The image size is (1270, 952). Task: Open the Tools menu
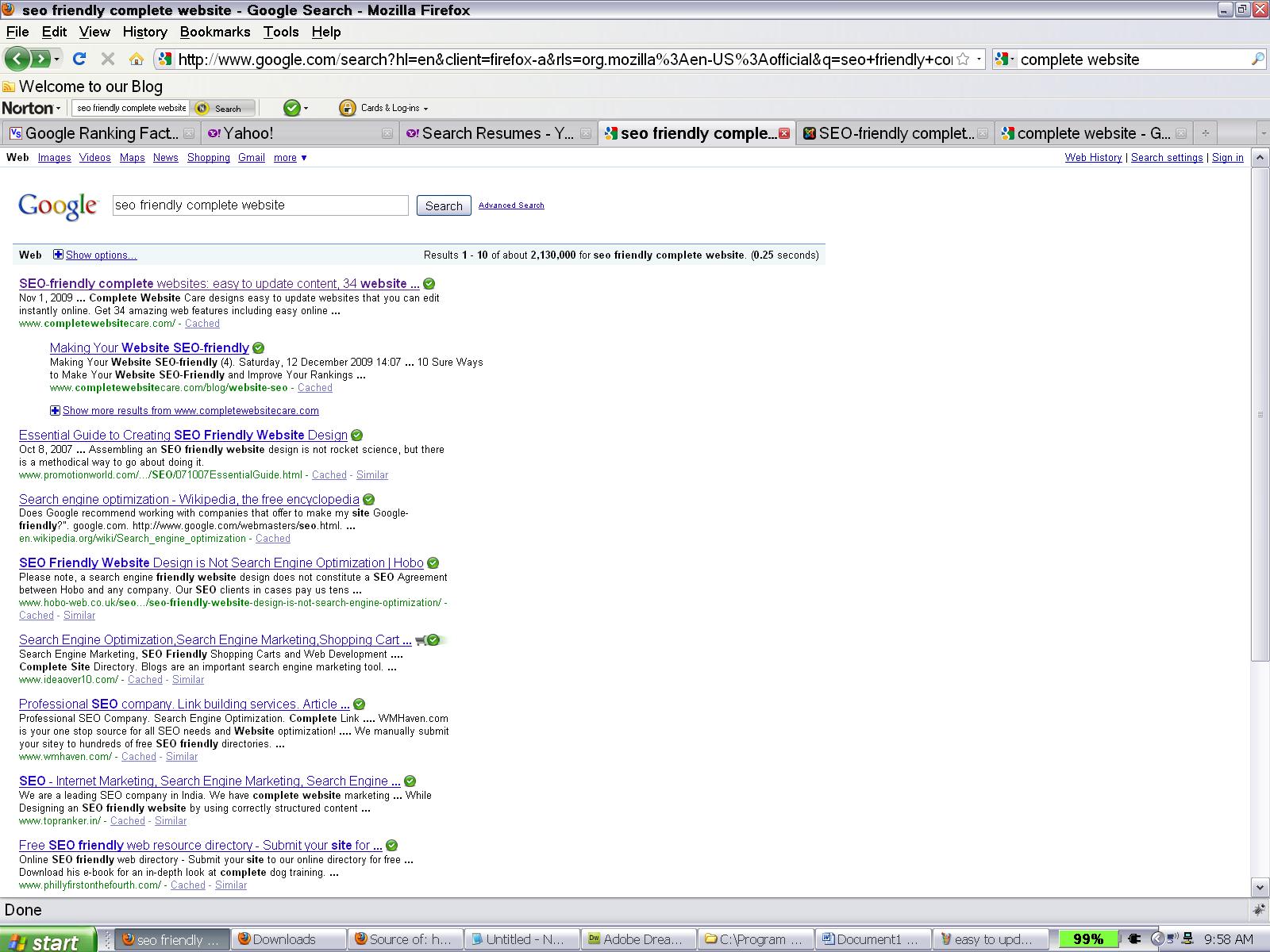pos(281,32)
